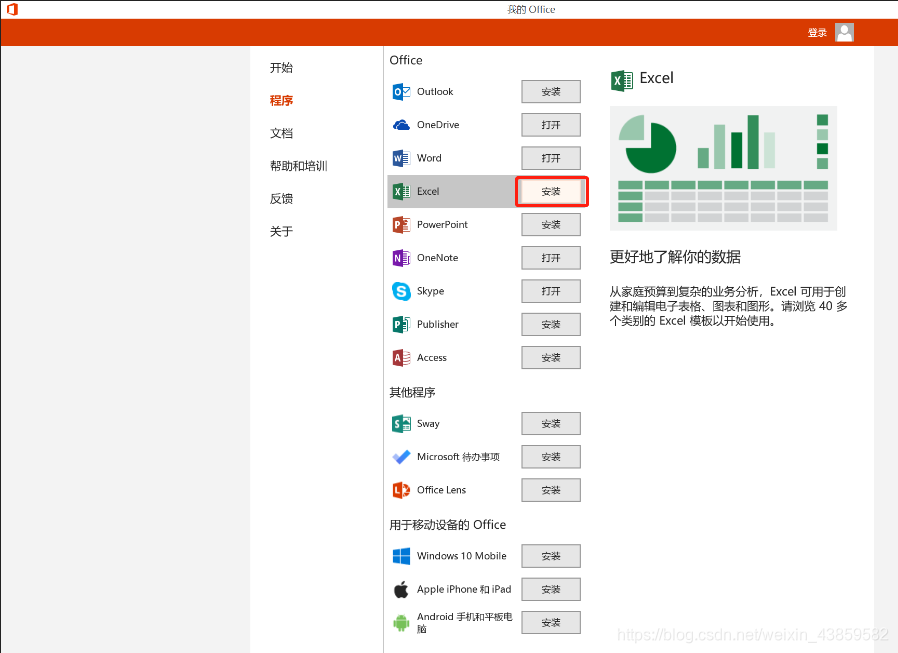Image resolution: width=898 pixels, height=653 pixels.
Task: Select the 程序 sidebar item
Action: pos(281,100)
